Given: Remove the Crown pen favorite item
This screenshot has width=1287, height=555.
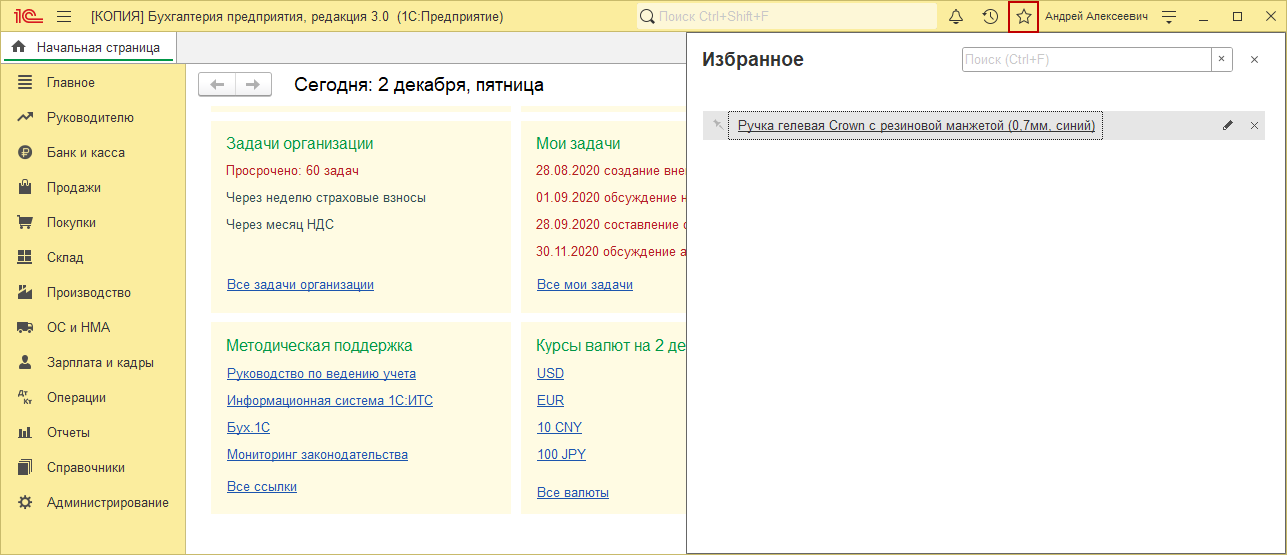Looking at the screenshot, I should [1254, 126].
